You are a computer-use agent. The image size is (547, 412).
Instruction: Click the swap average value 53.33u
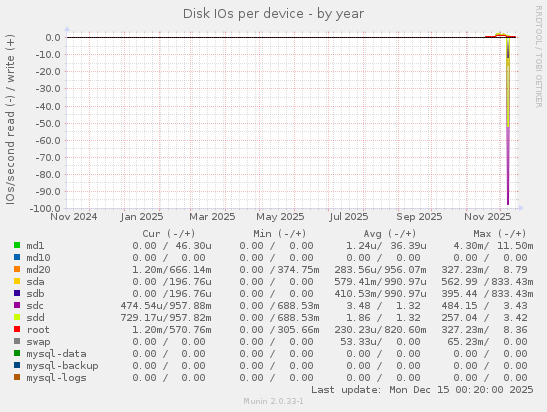click(361, 342)
